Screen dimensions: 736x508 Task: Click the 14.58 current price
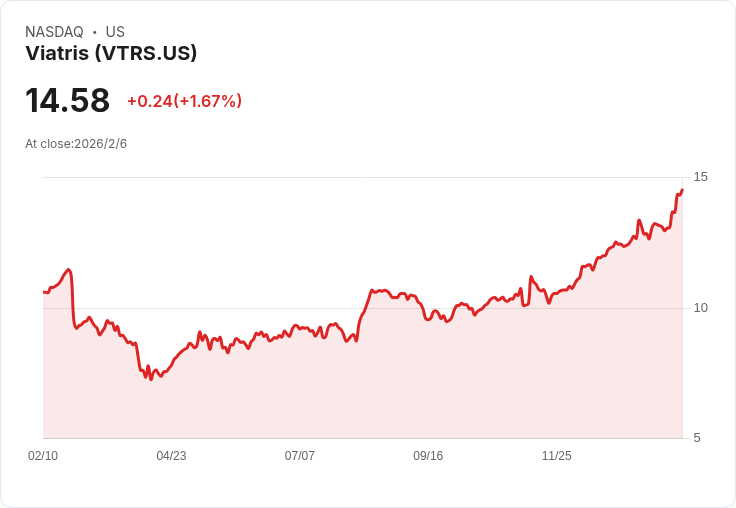pos(68,100)
